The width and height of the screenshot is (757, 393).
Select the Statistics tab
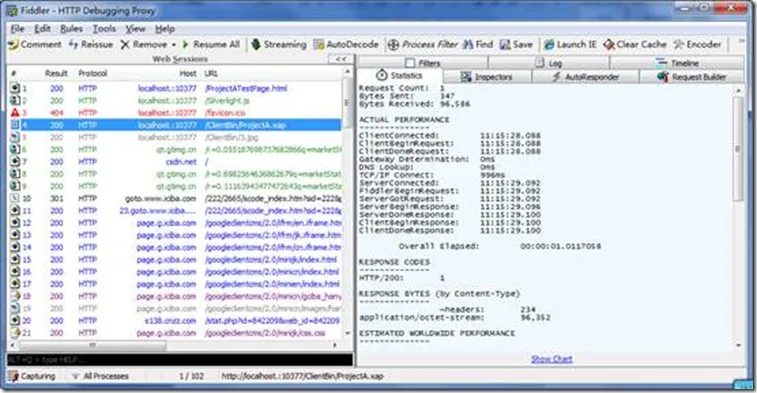point(400,76)
